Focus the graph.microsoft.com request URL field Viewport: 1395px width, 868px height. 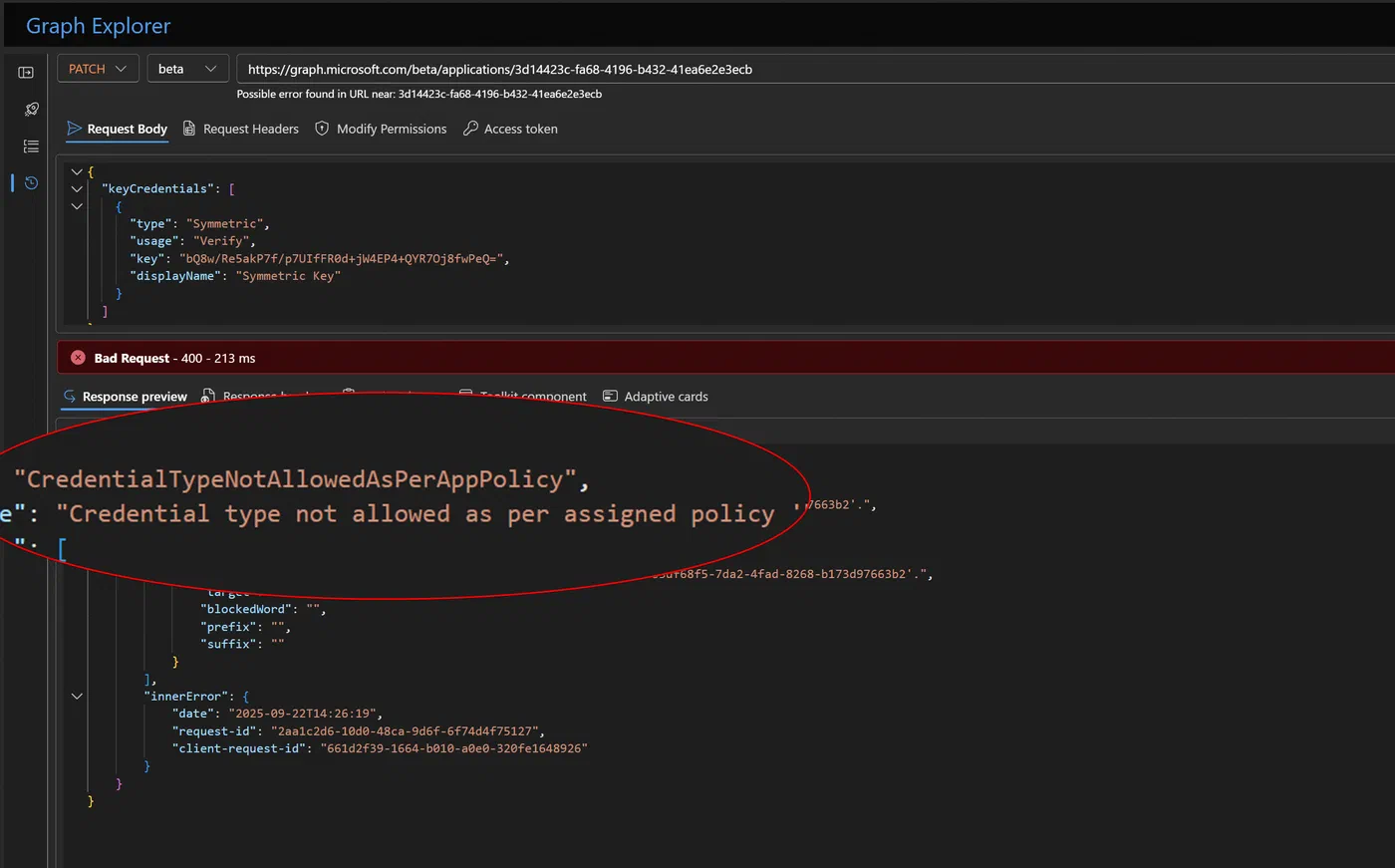(x=815, y=69)
